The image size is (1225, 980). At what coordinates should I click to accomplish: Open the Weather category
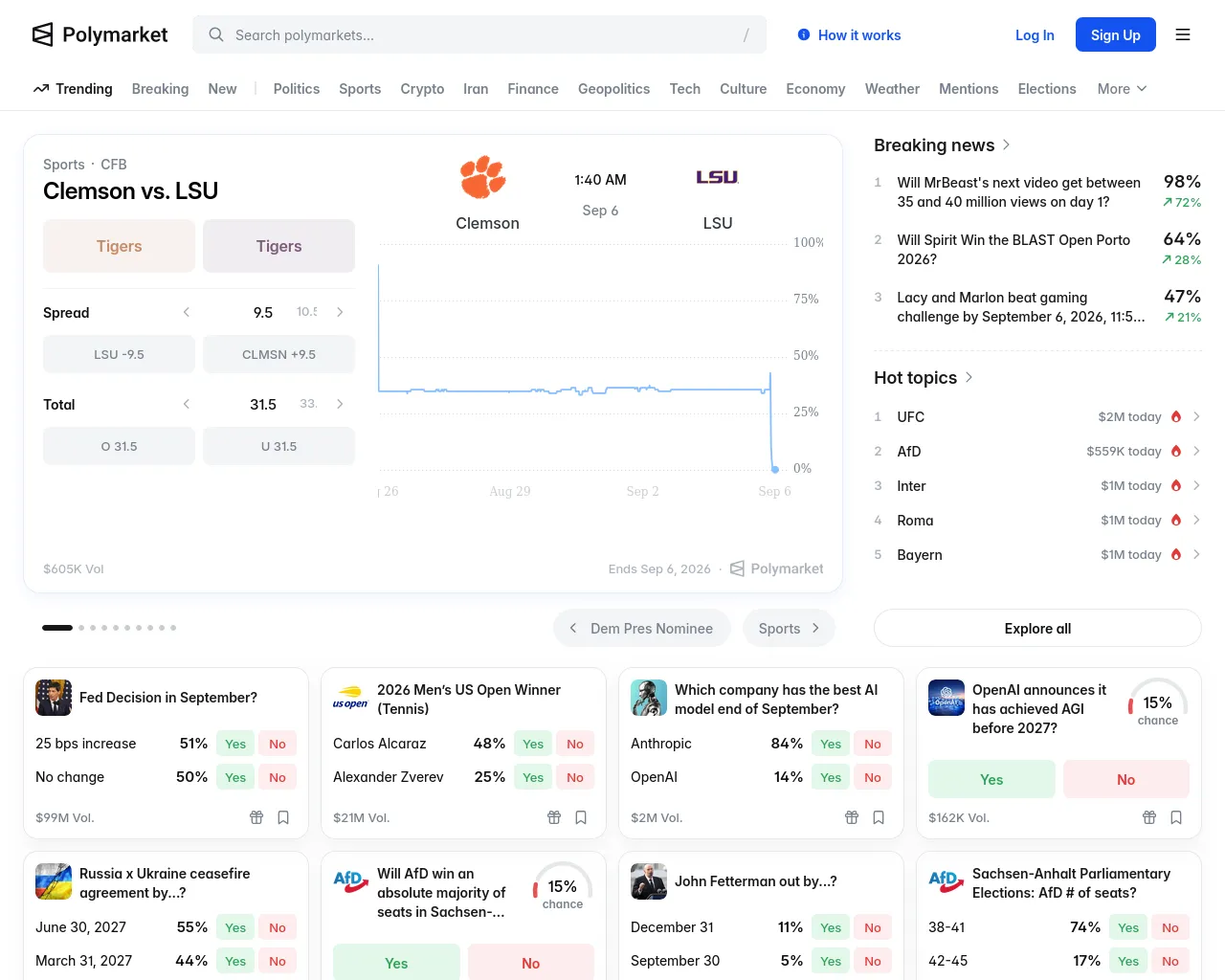[x=892, y=88]
